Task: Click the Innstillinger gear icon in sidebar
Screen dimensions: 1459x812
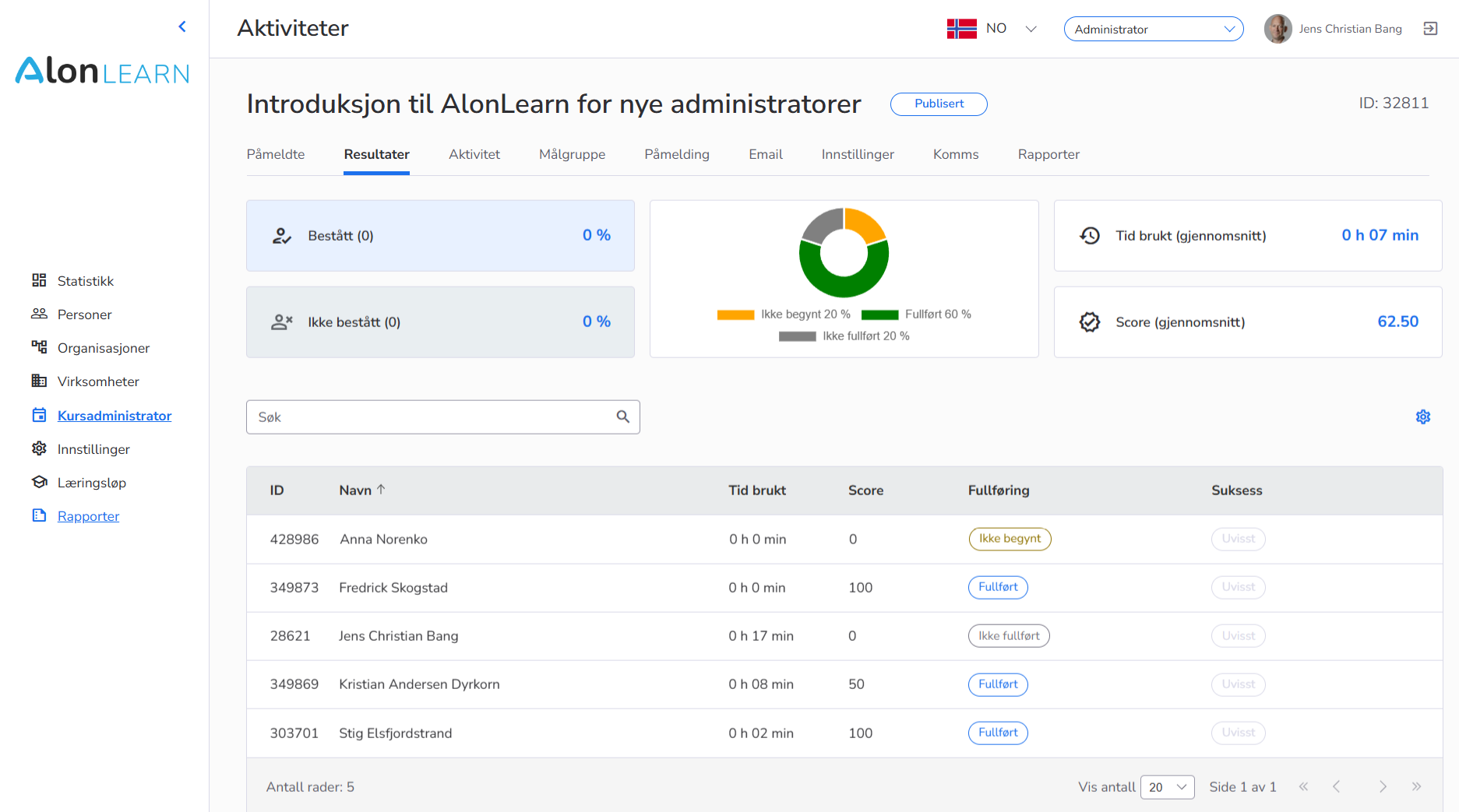Action: (39, 448)
